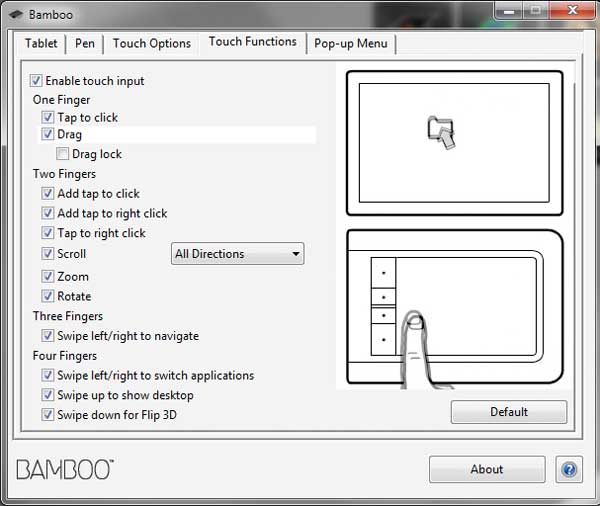
Task: Toggle Swipe left/right to switch applications
Action: (x=47, y=375)
